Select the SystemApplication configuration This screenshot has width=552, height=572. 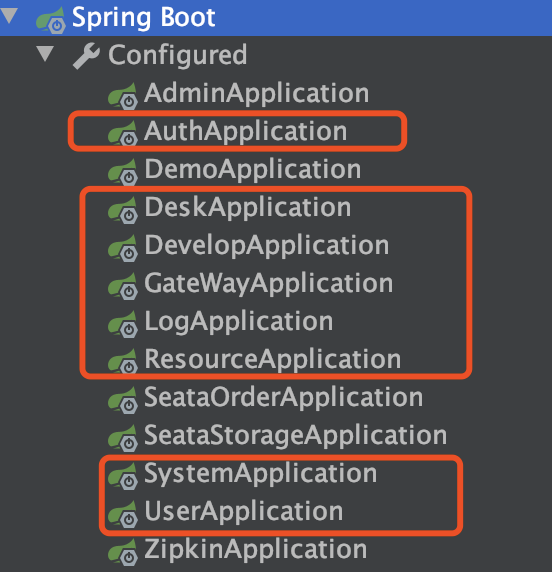click(x=260, y=474)
